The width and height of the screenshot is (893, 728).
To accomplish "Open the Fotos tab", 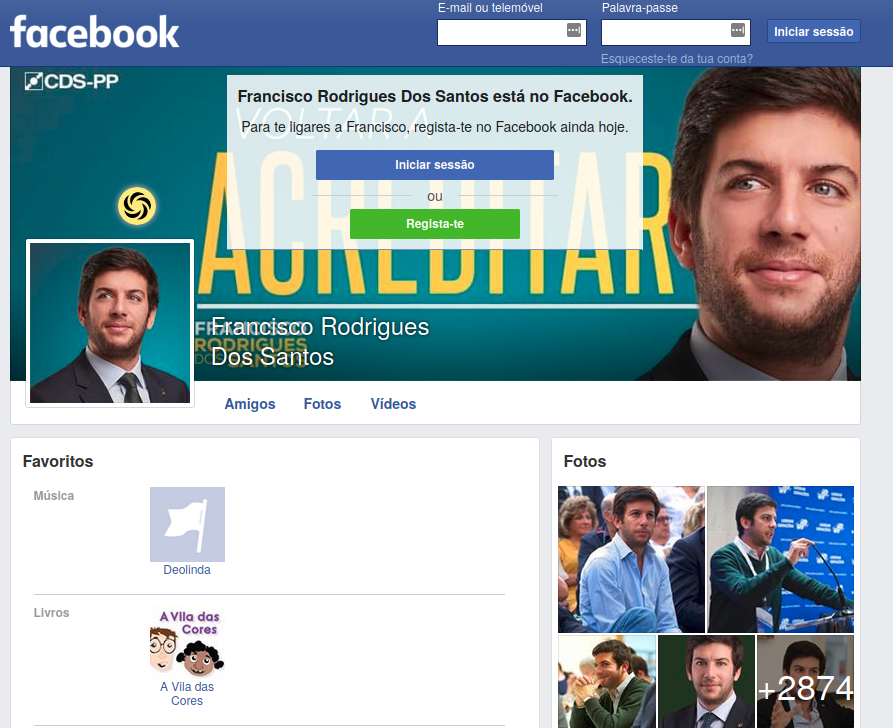I will pos(322,404).
